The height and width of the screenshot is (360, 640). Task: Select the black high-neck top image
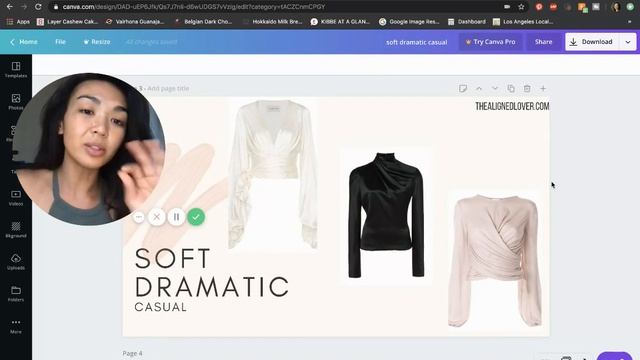pyautogui.click(x=386, y=215)
